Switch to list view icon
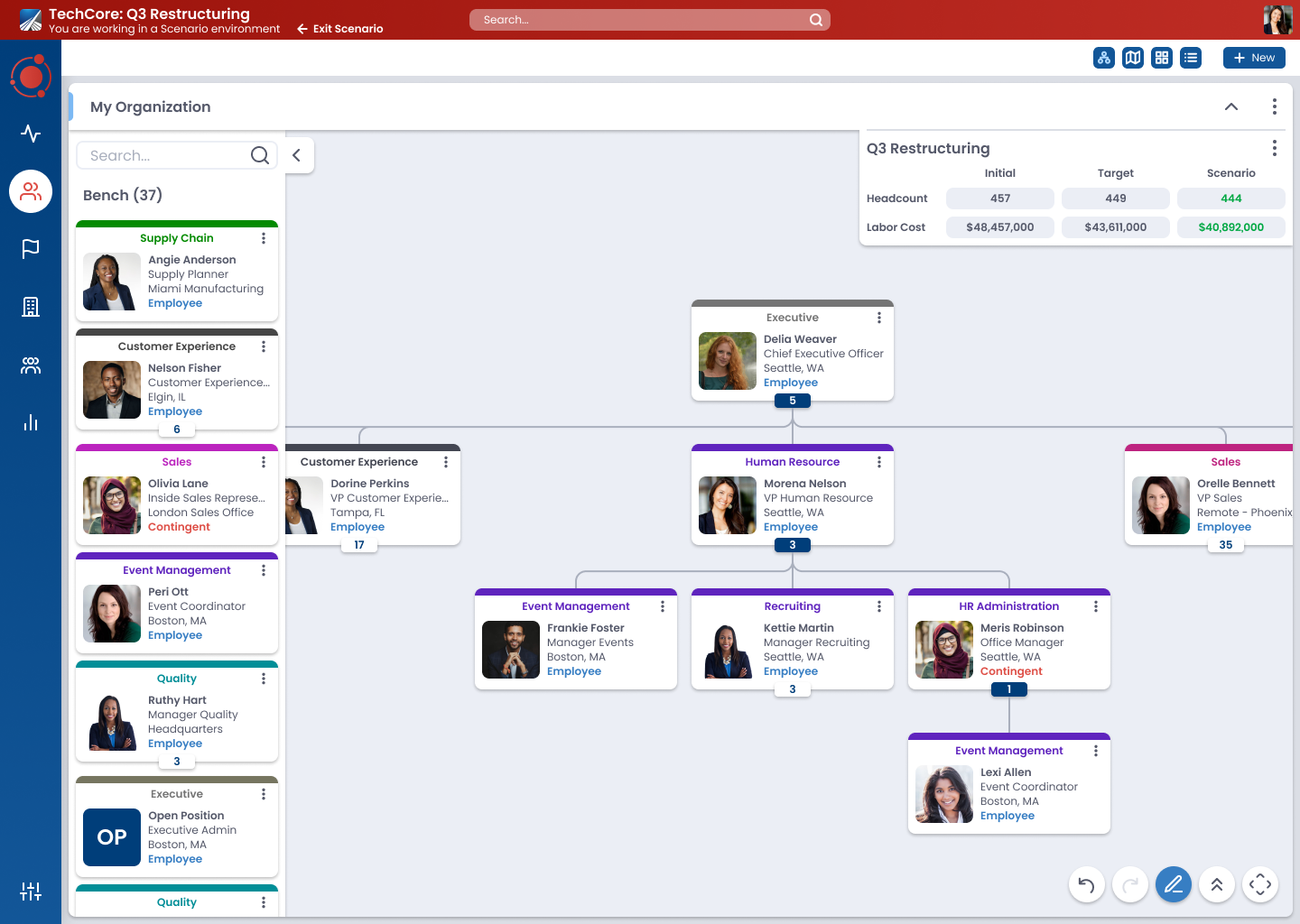1300x924 pixels. tap(1191, 58)
